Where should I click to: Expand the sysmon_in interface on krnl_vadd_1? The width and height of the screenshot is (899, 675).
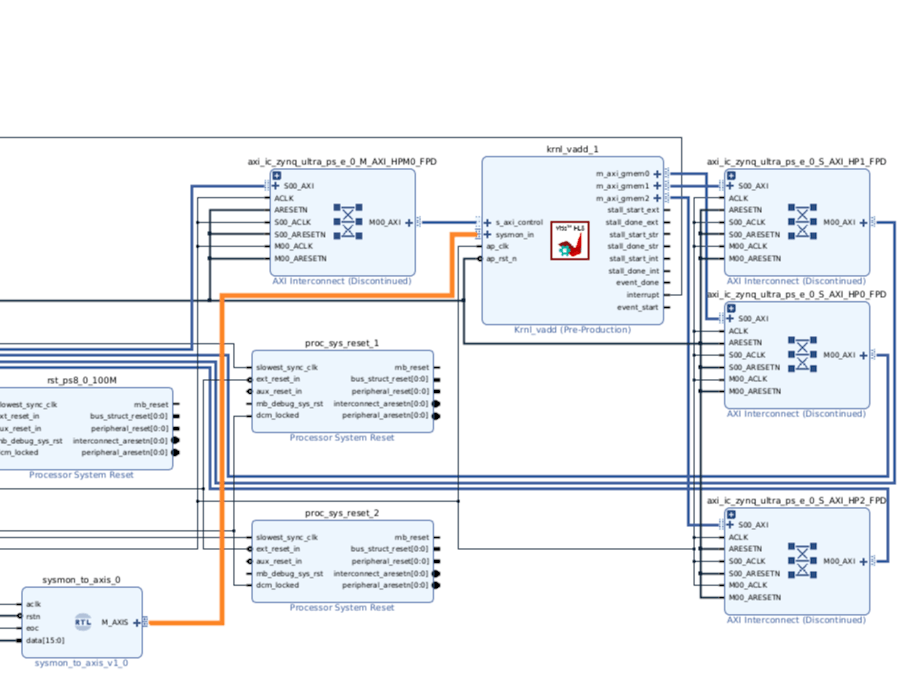tap(487, 235)
